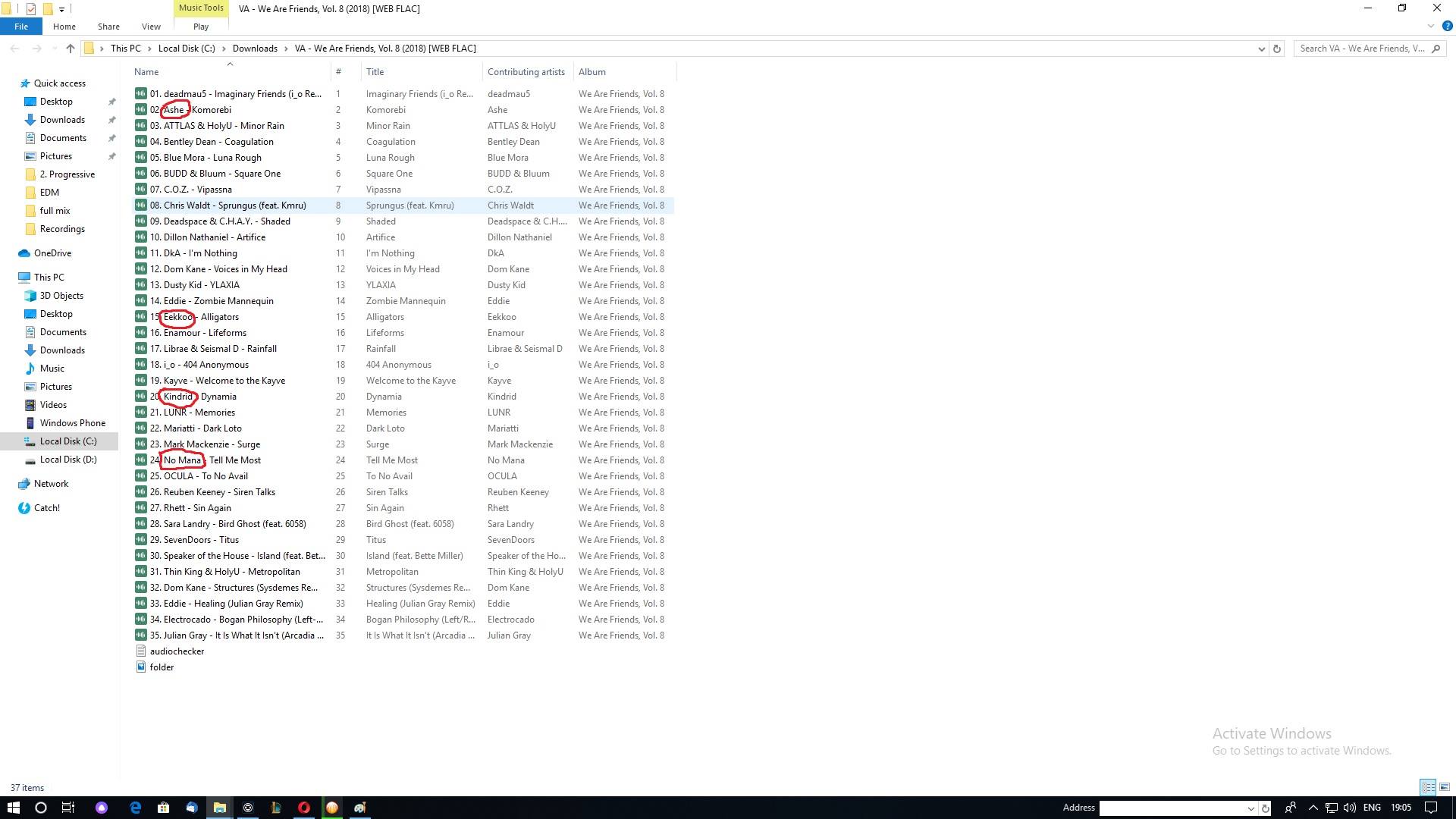
Task: Sort files by Contributing artists column
Action: point(526,72)
